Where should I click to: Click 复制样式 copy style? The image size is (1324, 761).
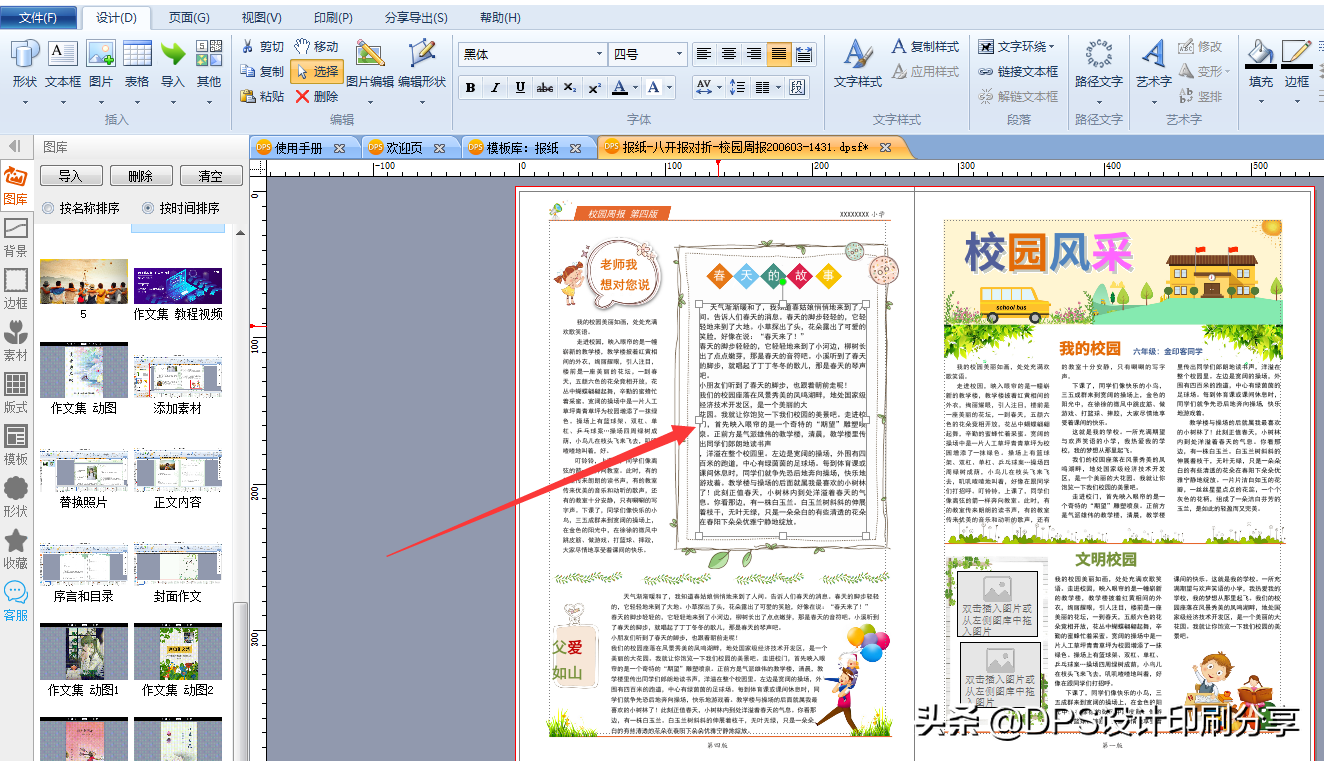click(x=925, y=46)
